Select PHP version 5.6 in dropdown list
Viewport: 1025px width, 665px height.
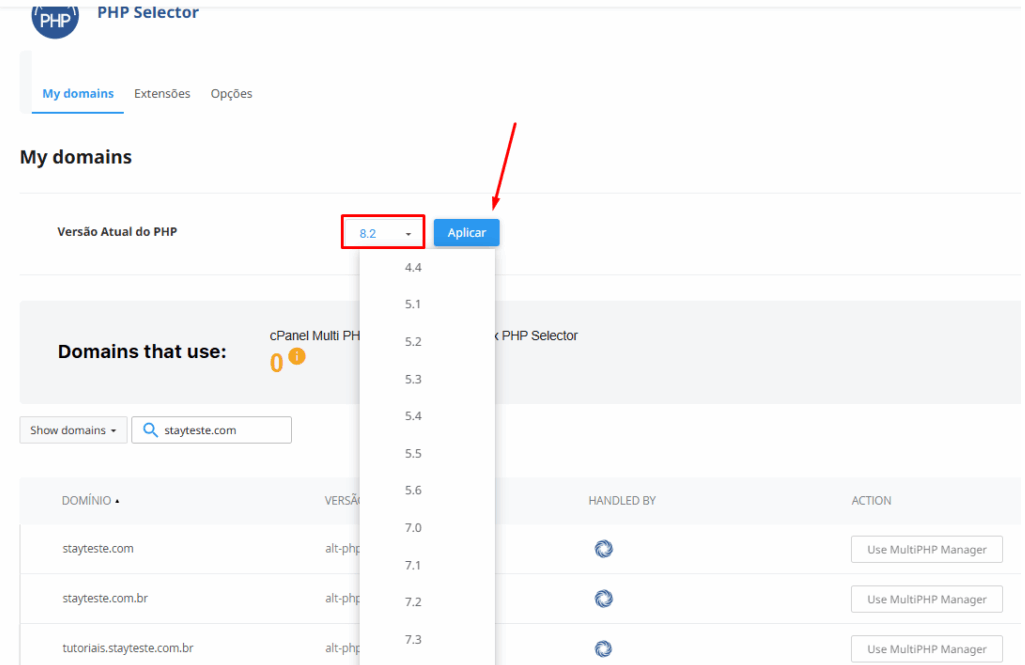point(413,490)
